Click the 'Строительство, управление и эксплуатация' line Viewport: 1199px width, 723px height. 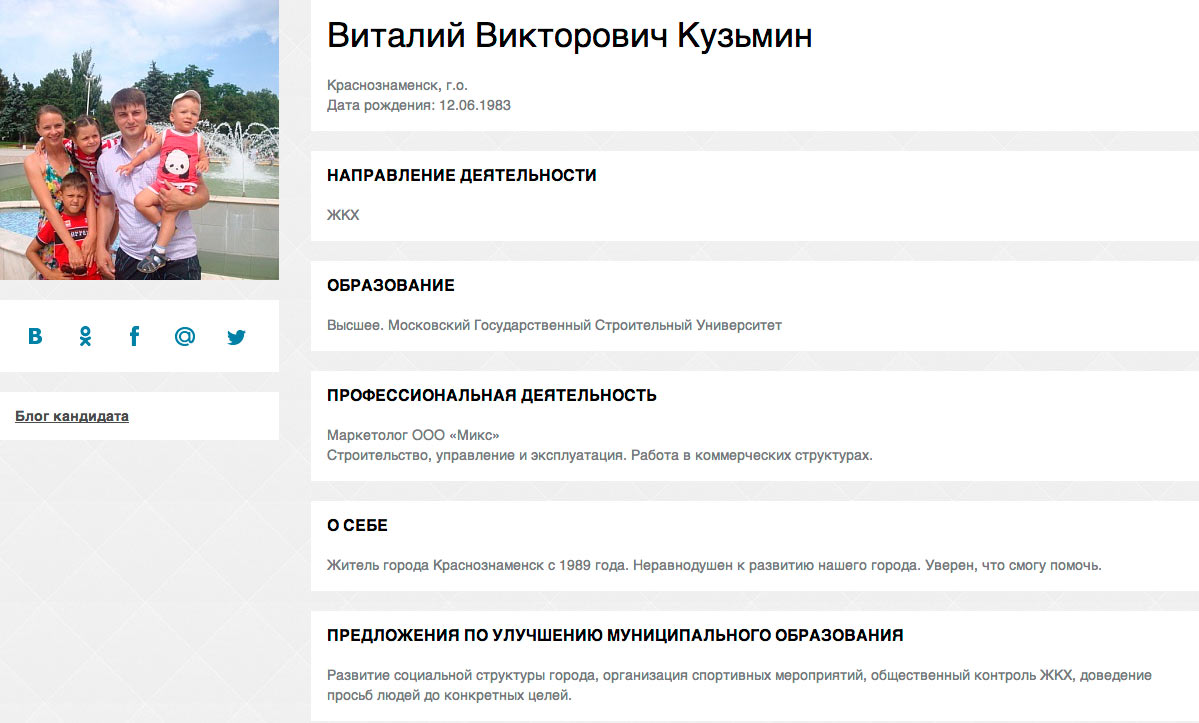600,455
